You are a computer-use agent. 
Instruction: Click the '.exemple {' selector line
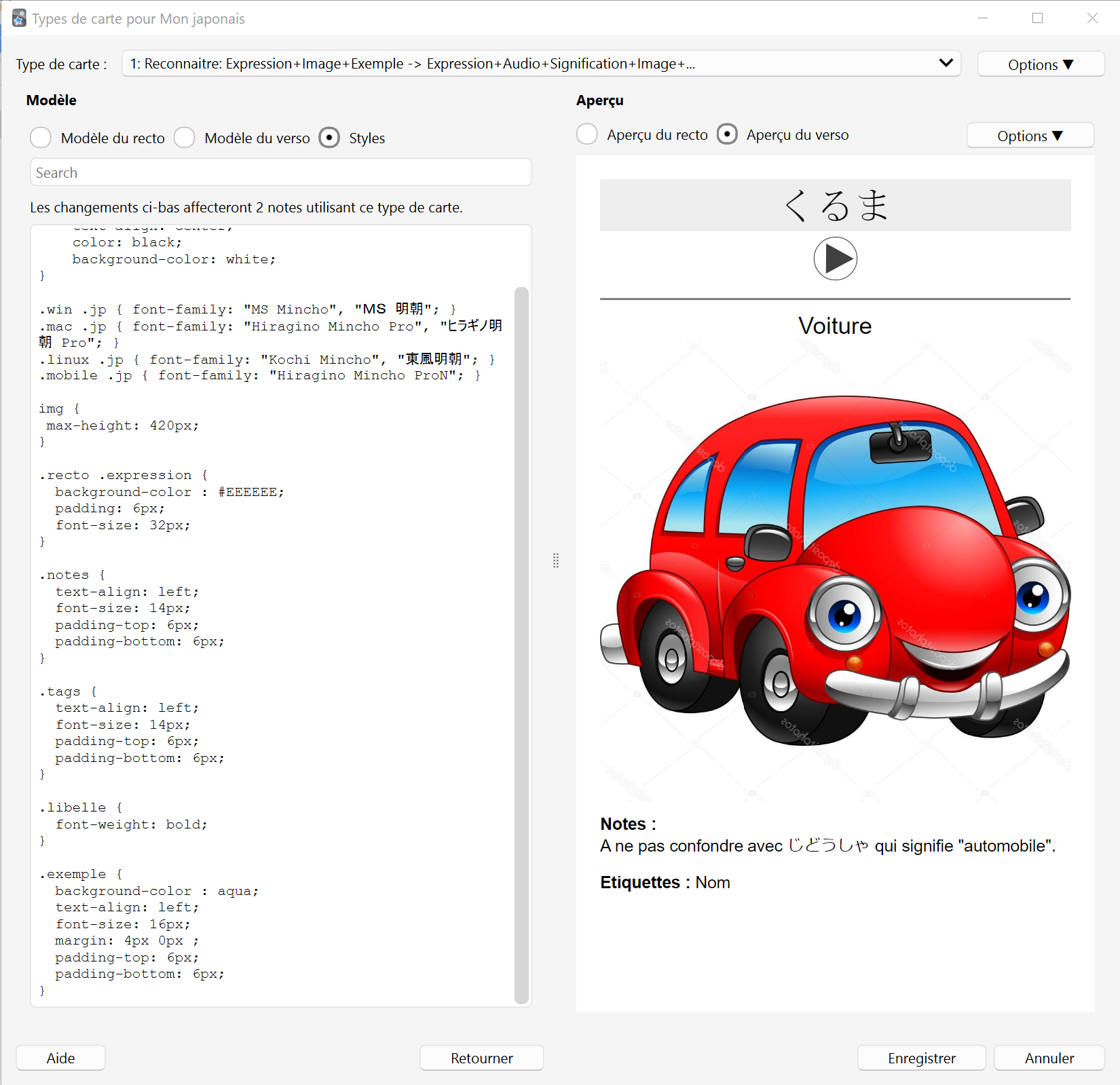pyautogui.click(x=81, y=874)
